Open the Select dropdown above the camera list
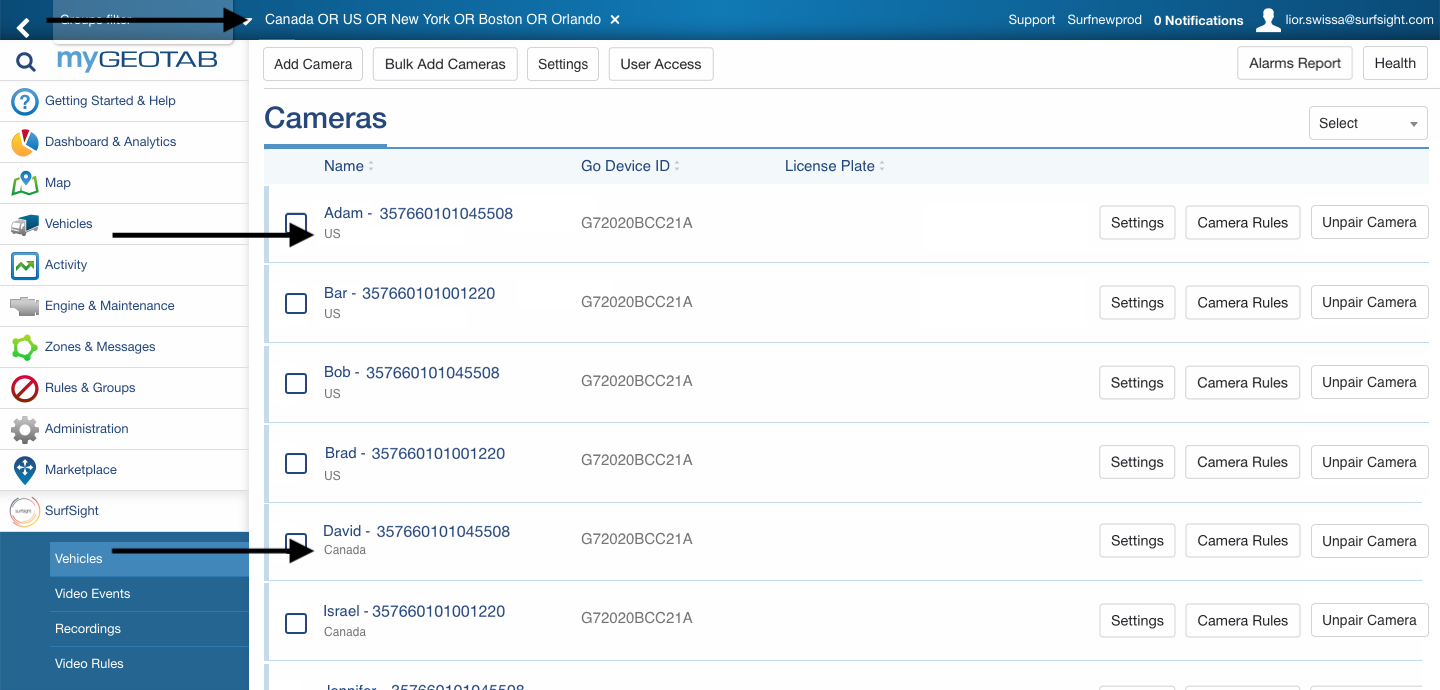1440x690 pixels. tap(1368, 123)
